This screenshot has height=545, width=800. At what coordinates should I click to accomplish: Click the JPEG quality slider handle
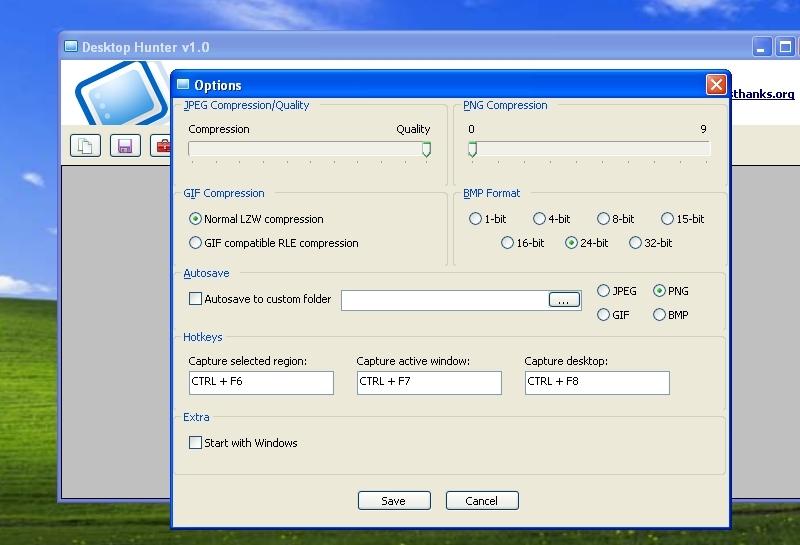(426, 150)
